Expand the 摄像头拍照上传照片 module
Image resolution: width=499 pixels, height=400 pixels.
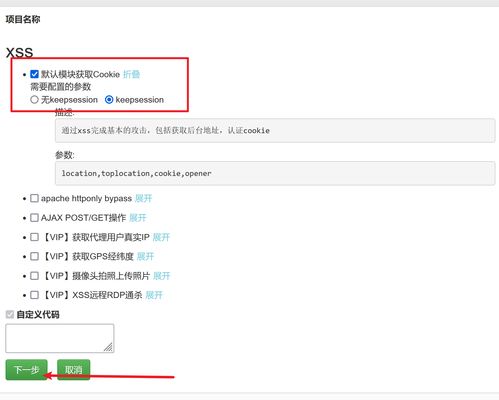(162, 276)
